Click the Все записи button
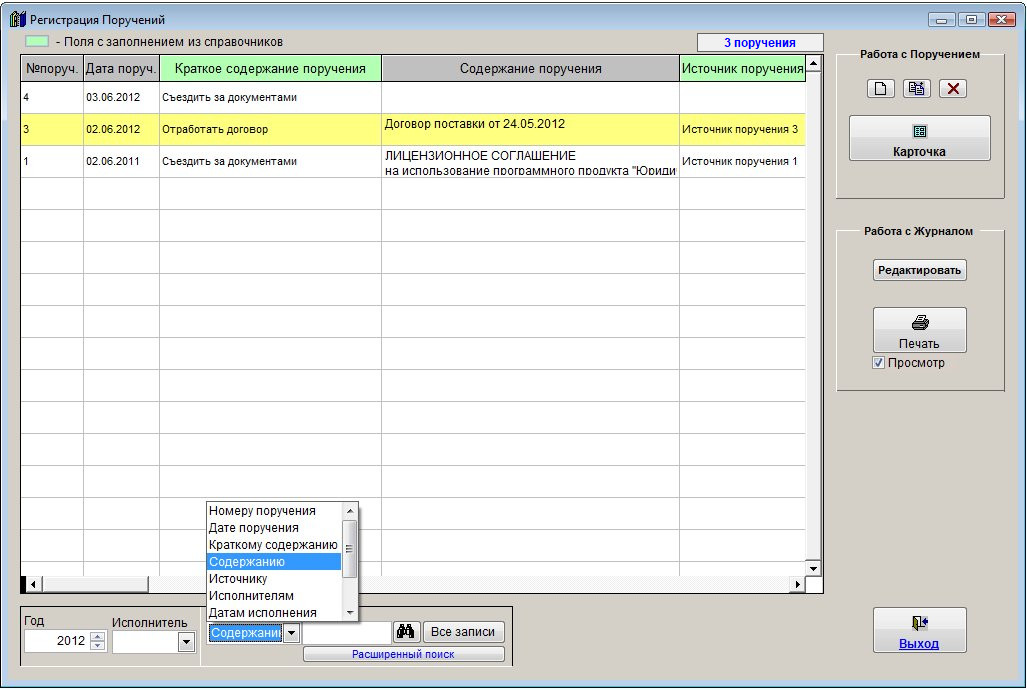 pos(464,632)
